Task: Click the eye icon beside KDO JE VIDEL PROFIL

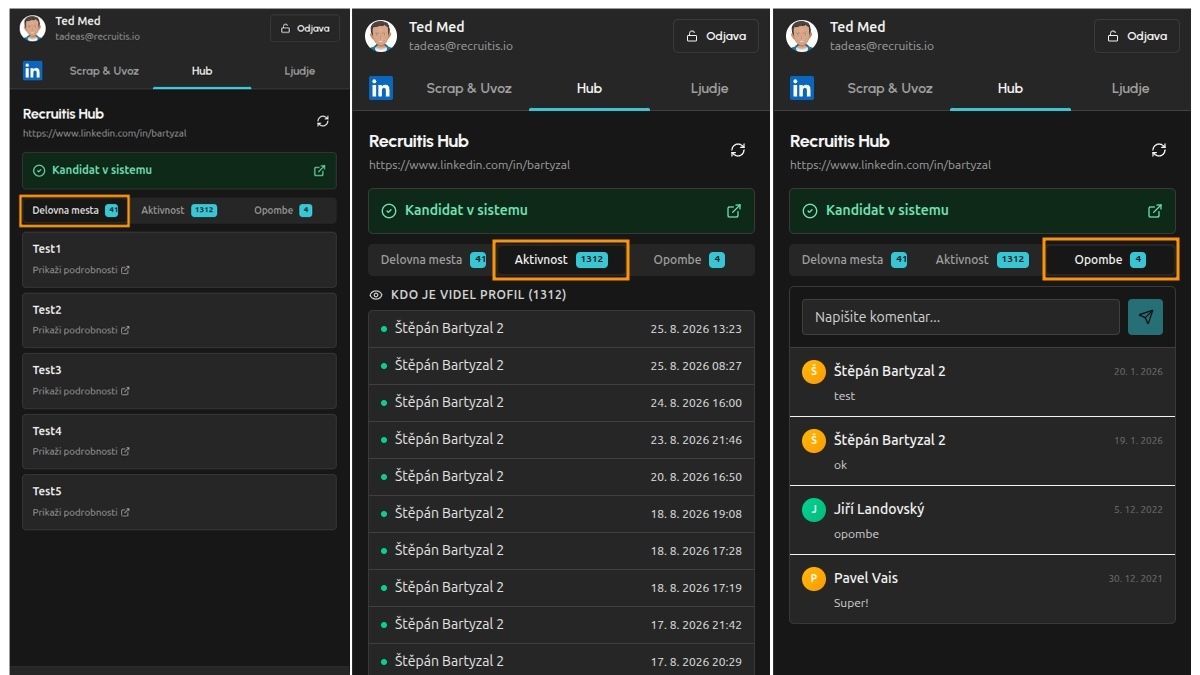Action: tap(376, 295)
